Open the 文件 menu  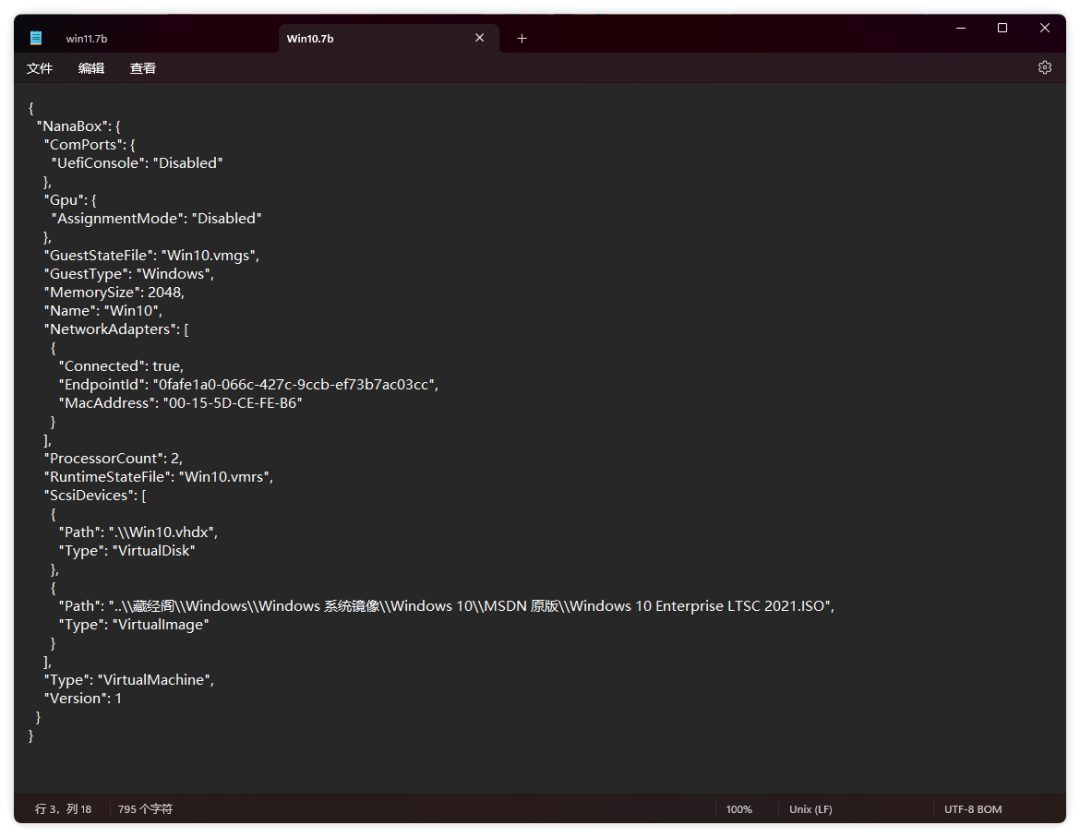40,68
